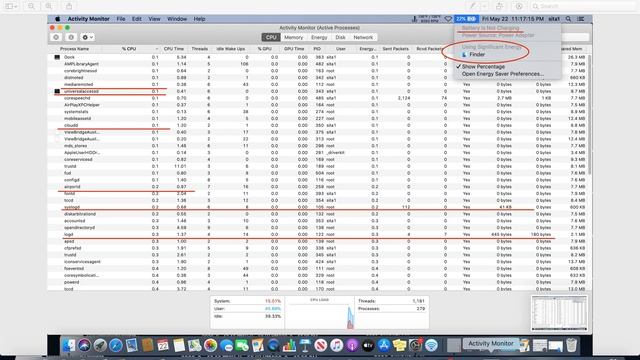Sort by the Threads column
This screenshot has width=640, height=360.
pyautogui.click(x=200, y=49)
